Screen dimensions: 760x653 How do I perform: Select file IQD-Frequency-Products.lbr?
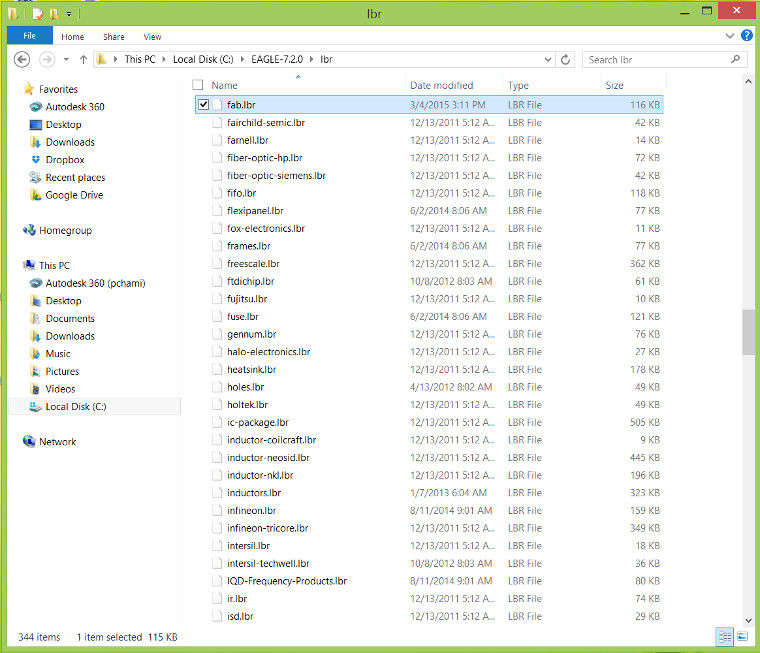tap(287, 581)
